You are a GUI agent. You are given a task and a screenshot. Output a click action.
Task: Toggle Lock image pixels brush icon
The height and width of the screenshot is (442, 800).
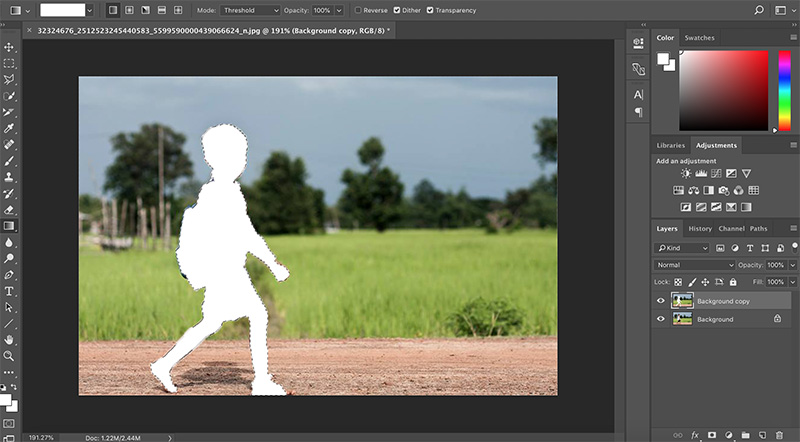coord(692,282)
